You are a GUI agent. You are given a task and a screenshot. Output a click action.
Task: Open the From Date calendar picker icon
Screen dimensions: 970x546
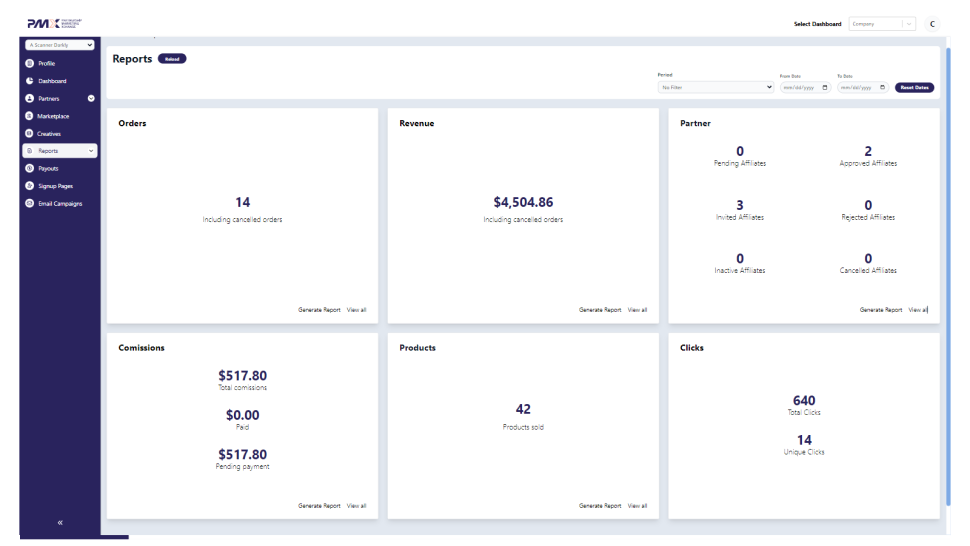[825, 87]
